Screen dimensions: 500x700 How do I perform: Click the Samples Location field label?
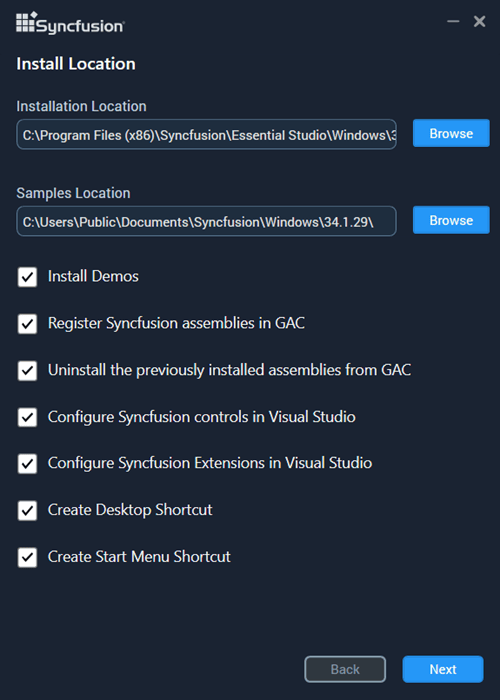coord(73,193)
